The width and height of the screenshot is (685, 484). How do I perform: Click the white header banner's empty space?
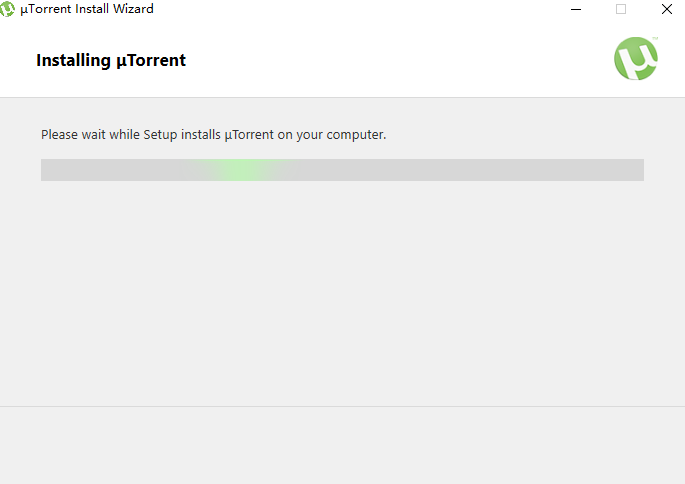[400, 60]
